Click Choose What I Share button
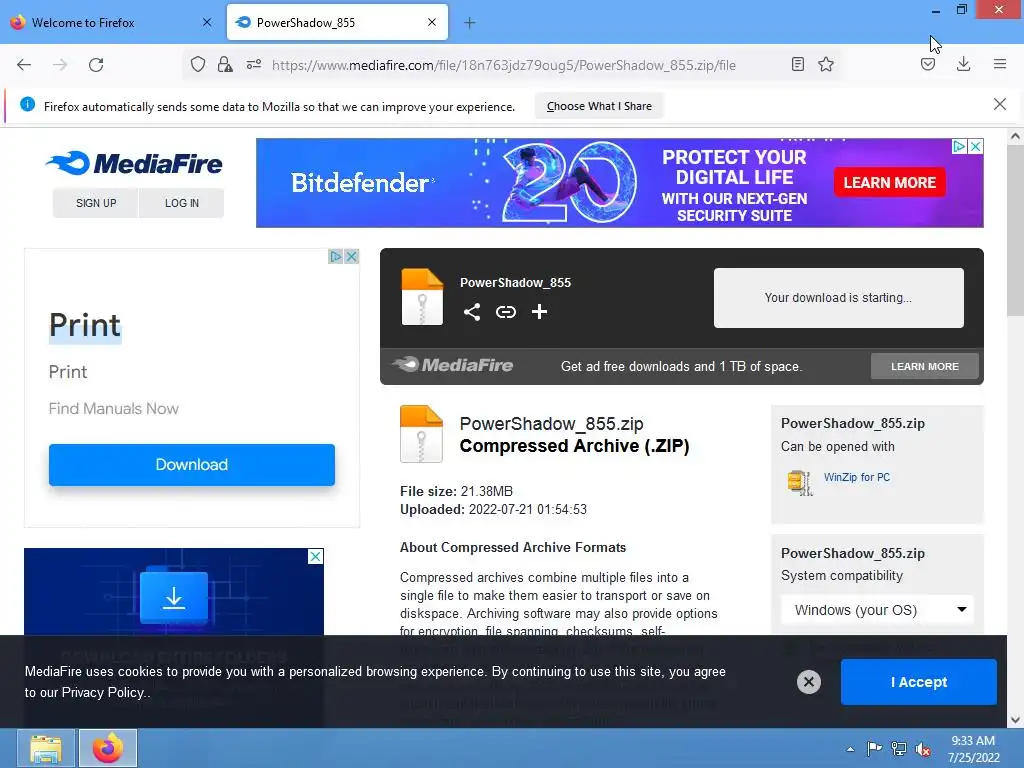This screenshot has height=768, width=1024. click(599, 106)
